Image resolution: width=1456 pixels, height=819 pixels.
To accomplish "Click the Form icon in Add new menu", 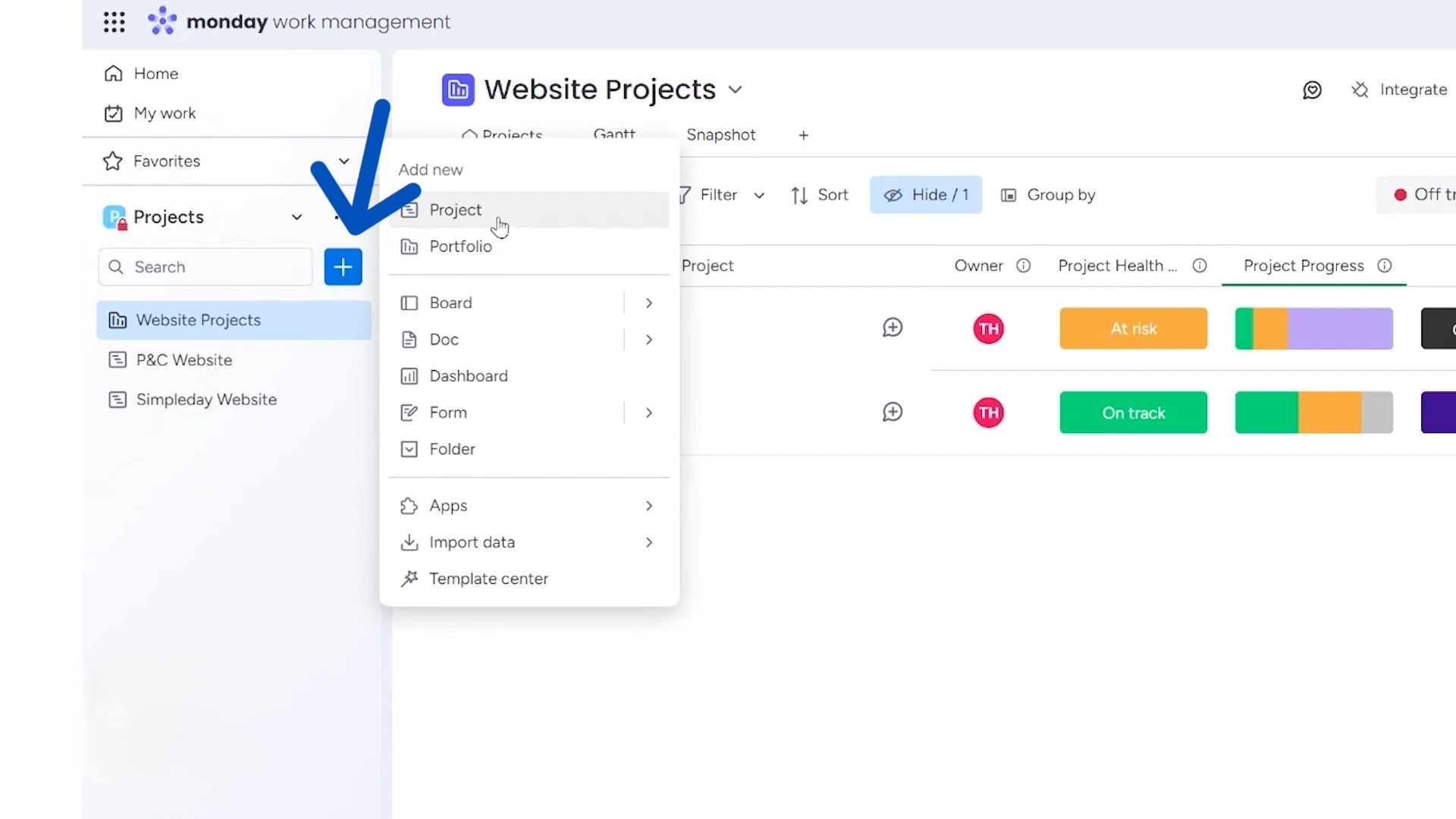I will click(409, 411).
